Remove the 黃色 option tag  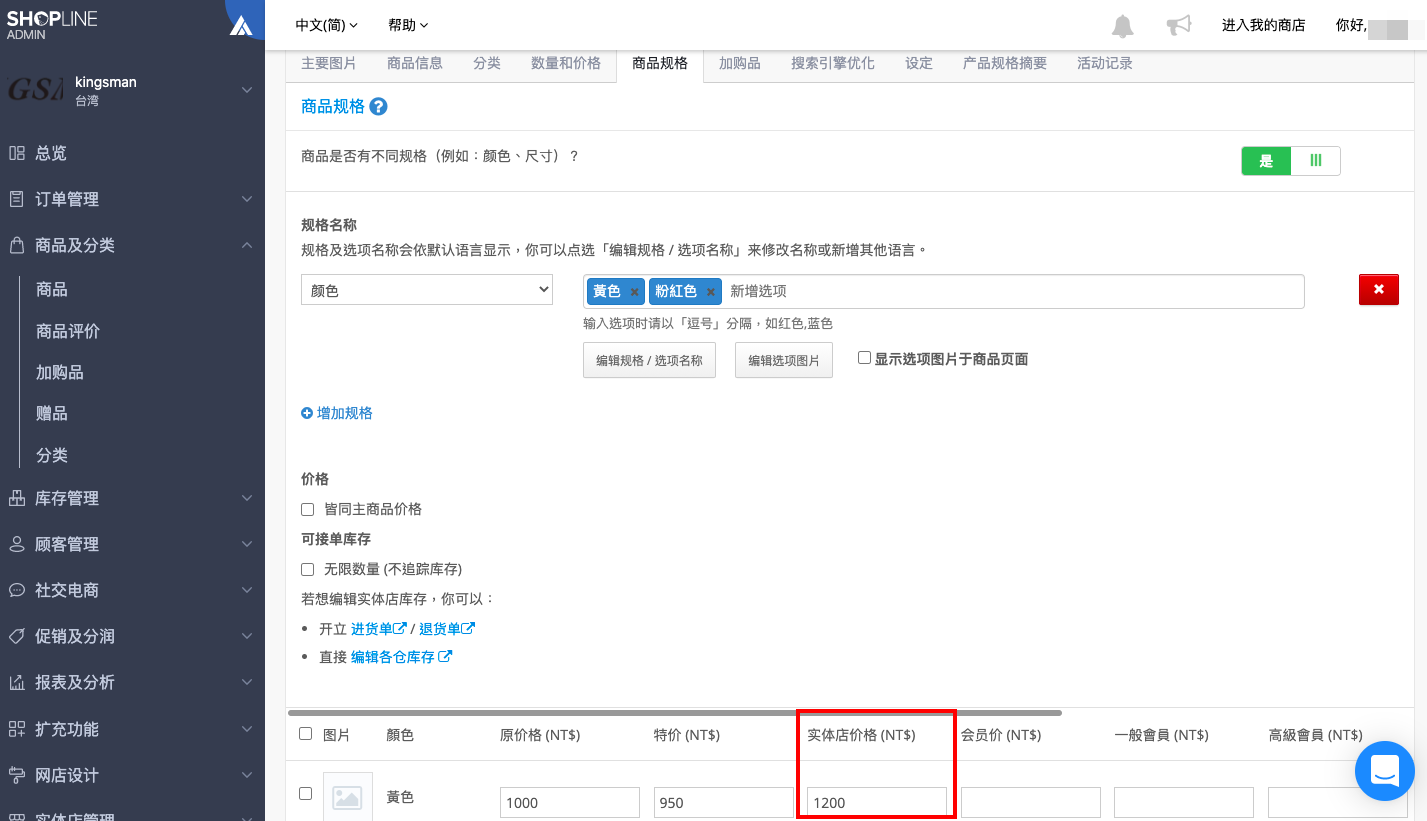[634, 292]
